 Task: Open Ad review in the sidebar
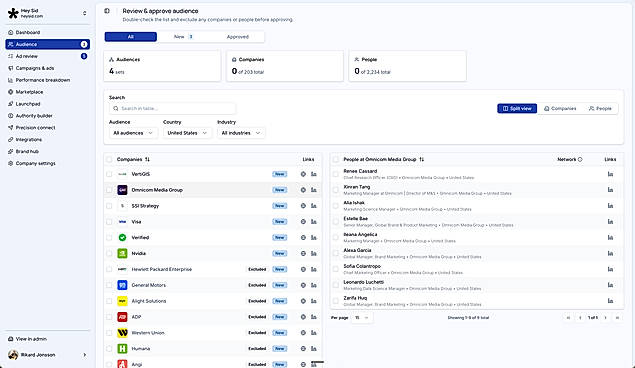point(47,56)
